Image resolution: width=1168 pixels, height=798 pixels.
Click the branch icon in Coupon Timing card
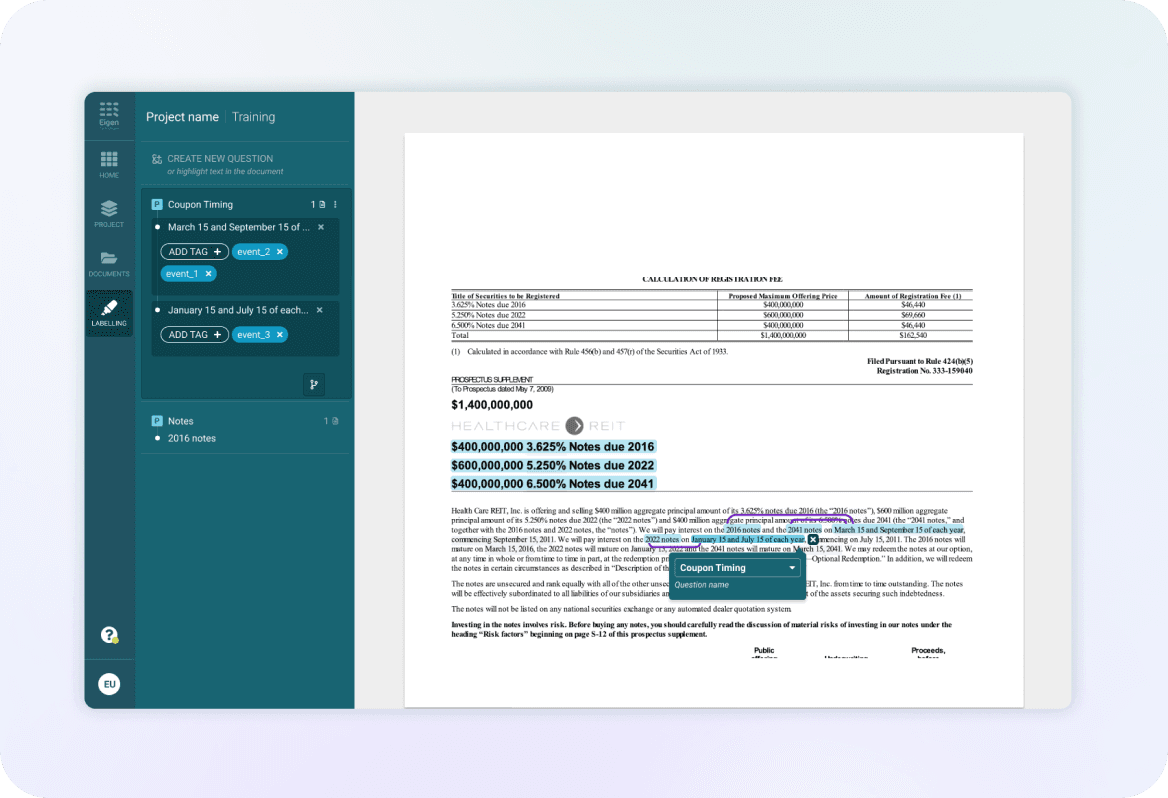[314, 385]
